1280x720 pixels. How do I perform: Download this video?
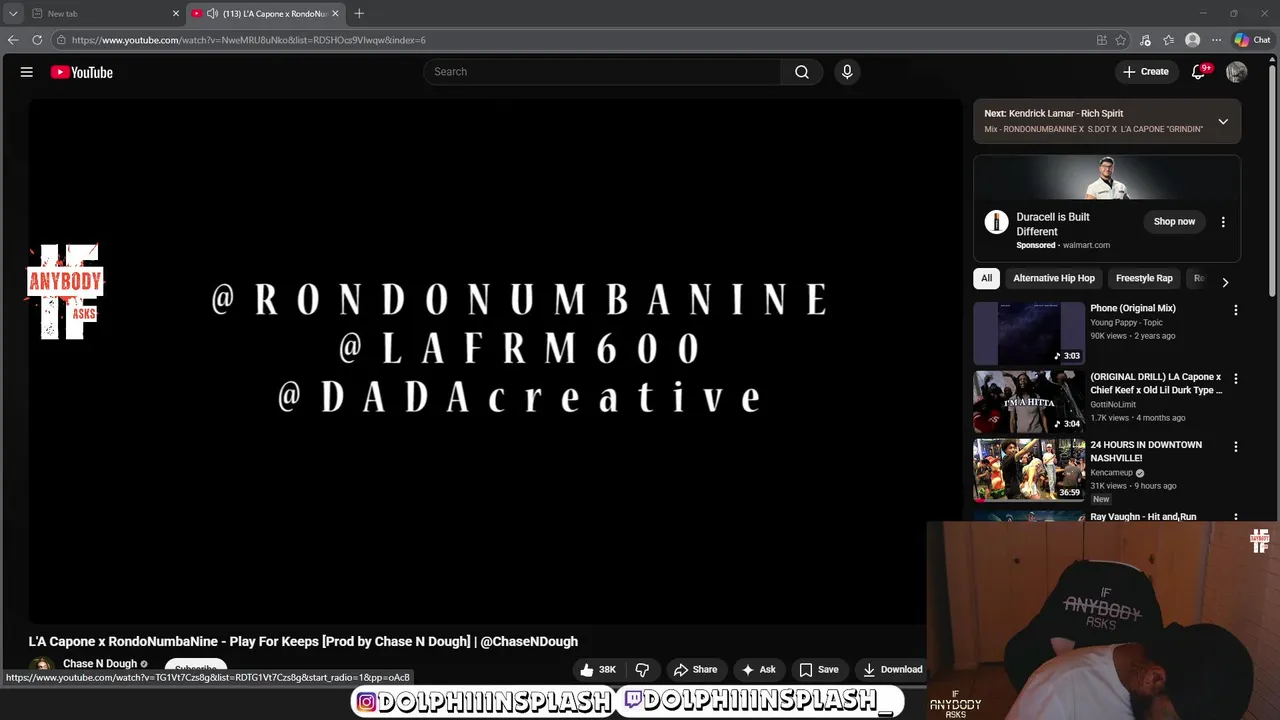coord(892,670)
